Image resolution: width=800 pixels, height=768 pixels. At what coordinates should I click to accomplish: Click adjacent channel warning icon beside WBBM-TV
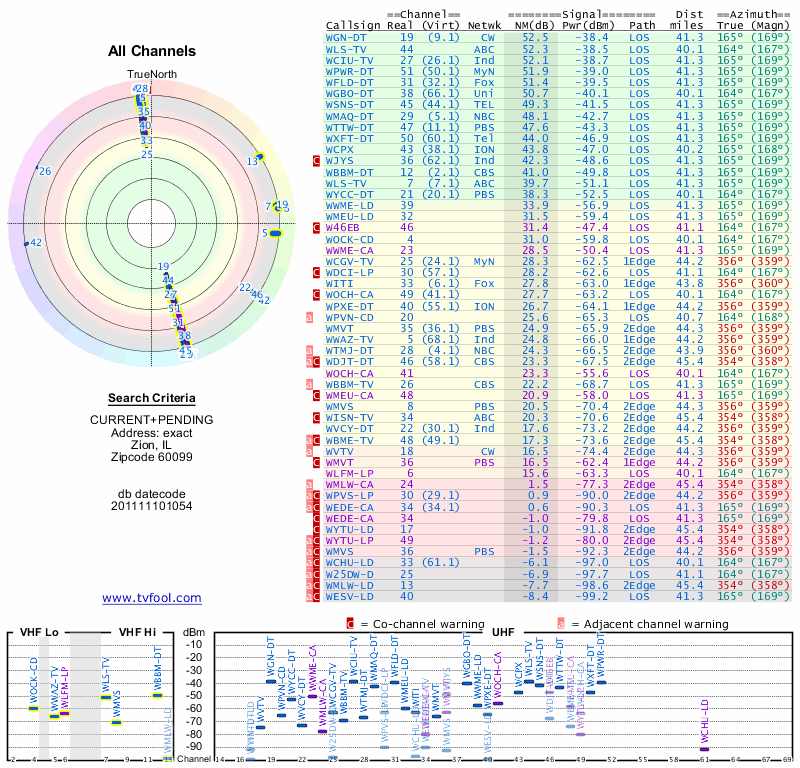309,384
